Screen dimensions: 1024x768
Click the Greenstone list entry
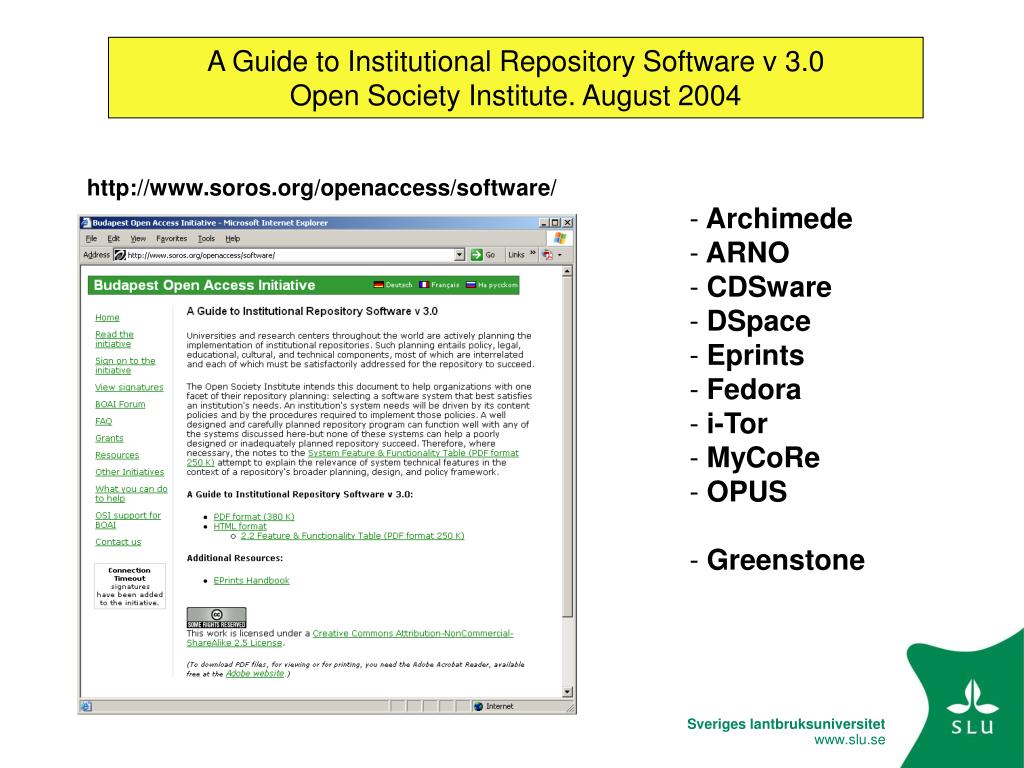(x=786, y=560)
